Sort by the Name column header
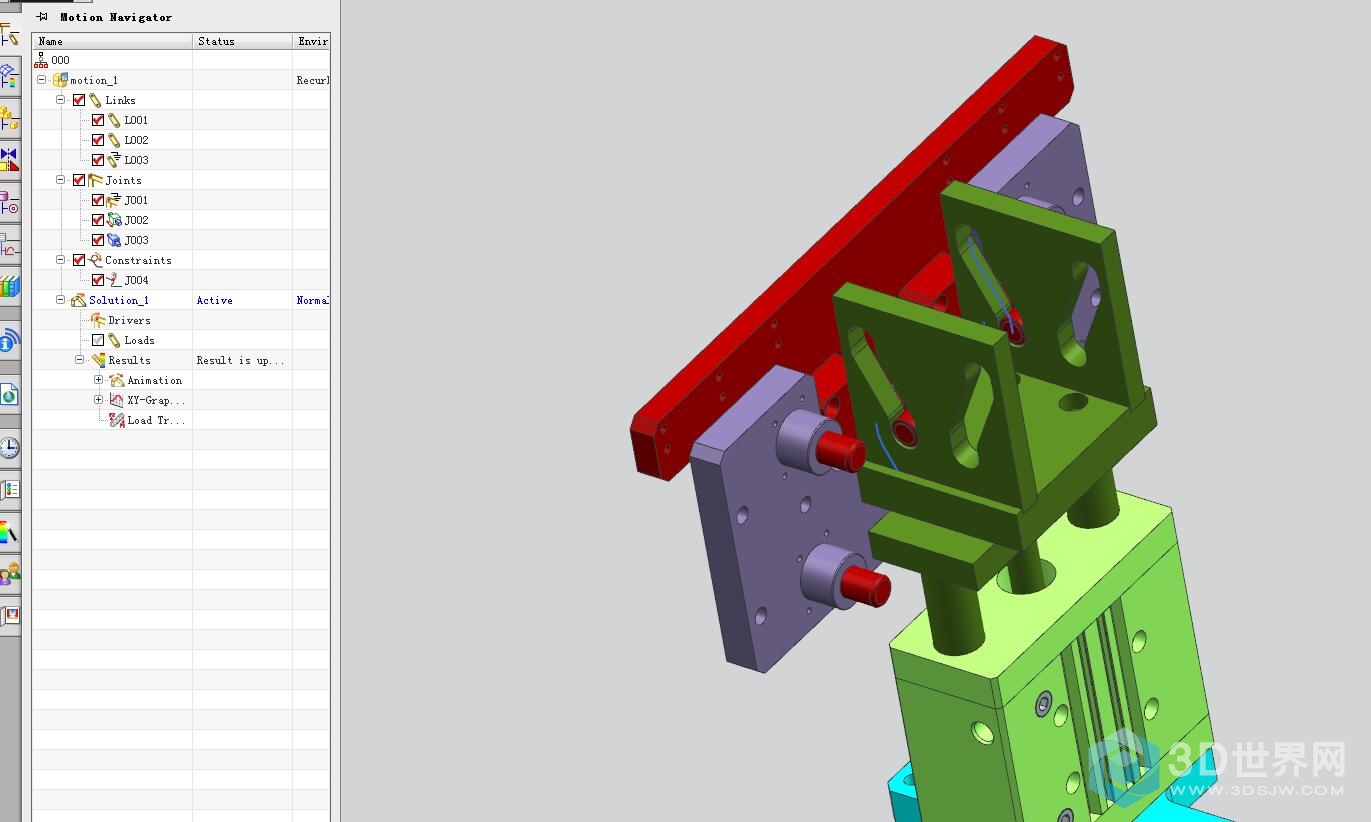This screenshot has height=822, width=1371. [x=112, y=41]
